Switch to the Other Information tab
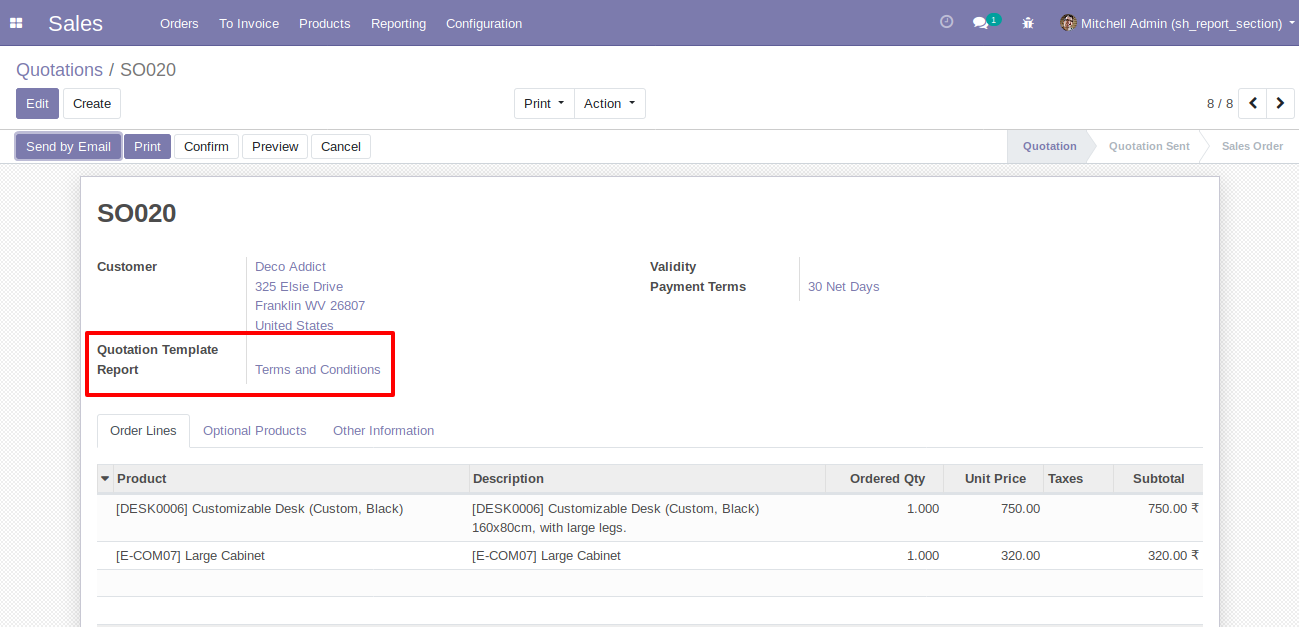Image resolution: width=1299 pixels, height=627 pixels. click(x=384, y=431)
